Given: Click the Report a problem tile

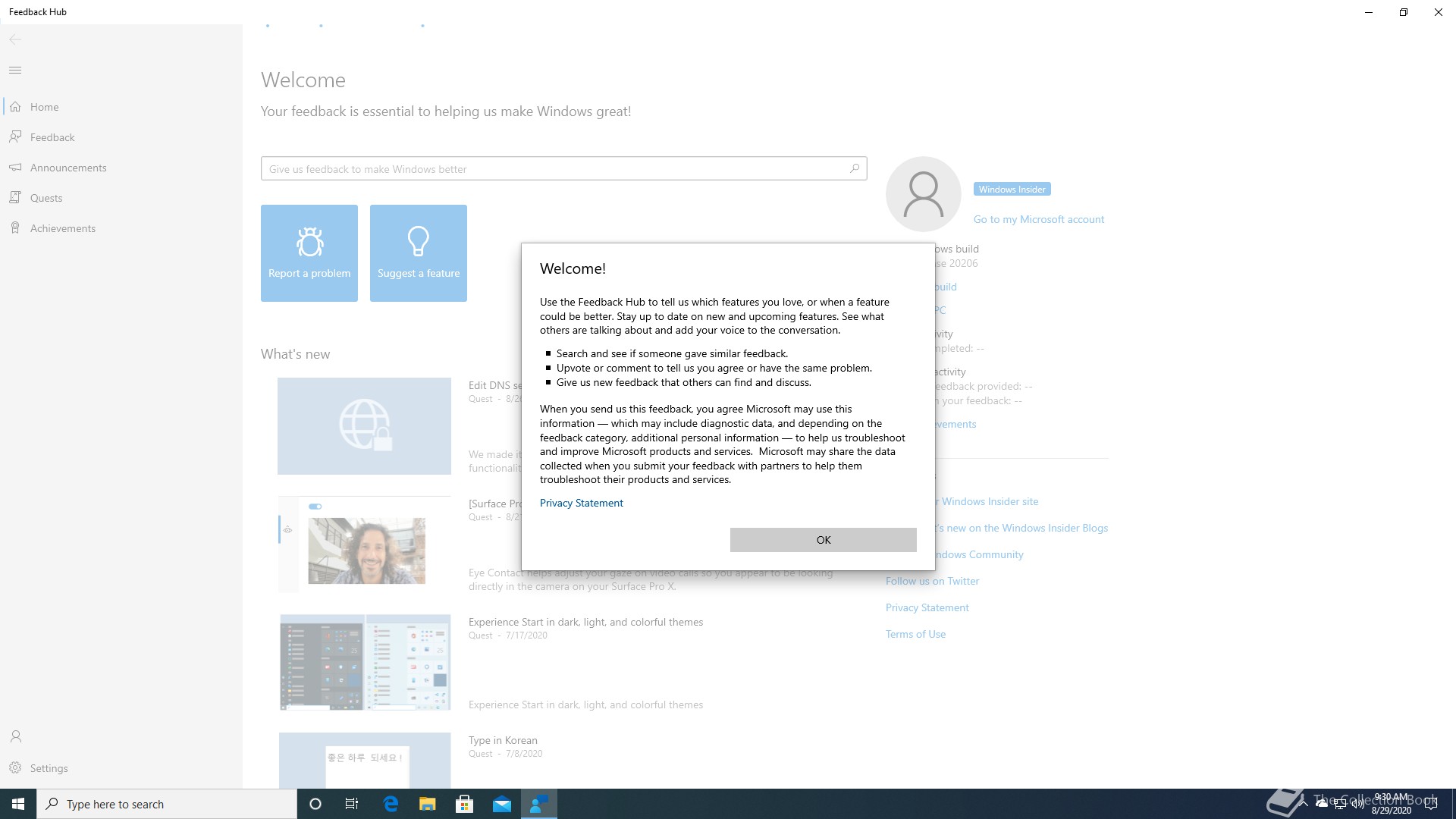Looking at the screenshot, I should point(309,253).
